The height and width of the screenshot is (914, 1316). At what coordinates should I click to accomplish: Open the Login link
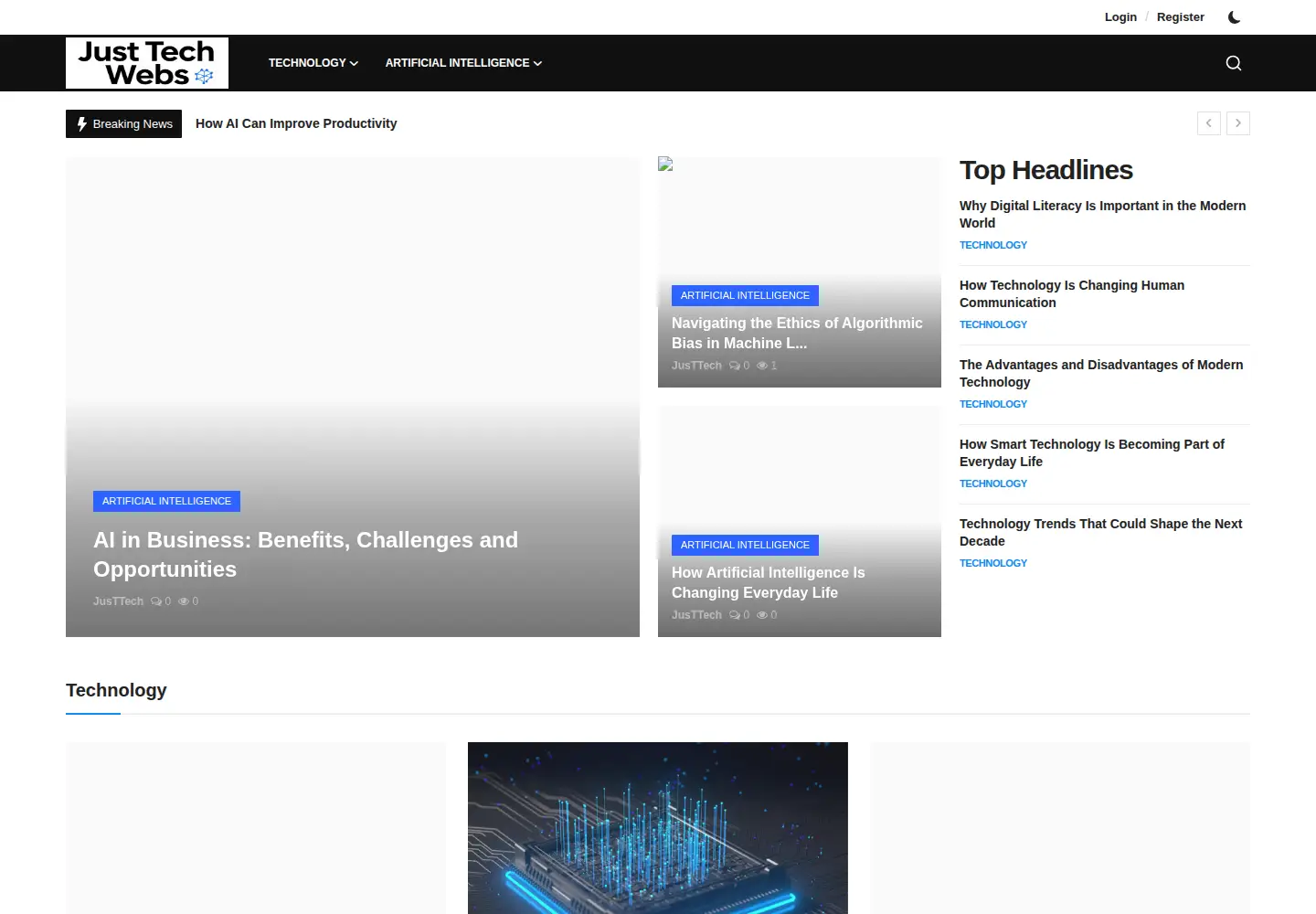(1120, 17)
